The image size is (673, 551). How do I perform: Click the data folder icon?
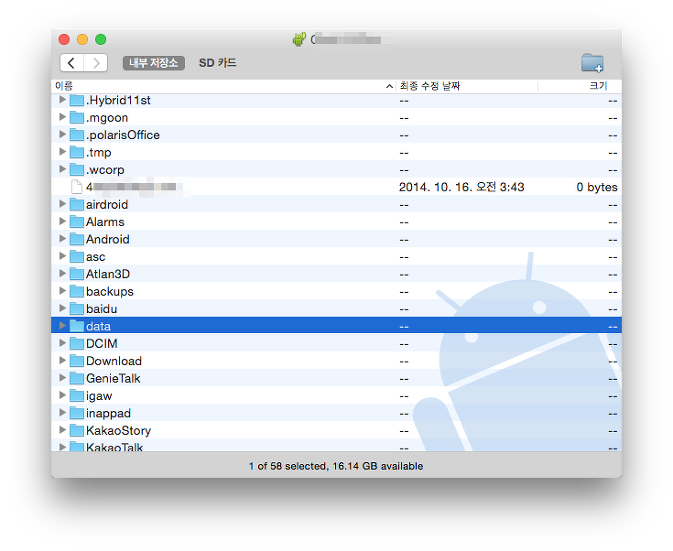point(77,326)
